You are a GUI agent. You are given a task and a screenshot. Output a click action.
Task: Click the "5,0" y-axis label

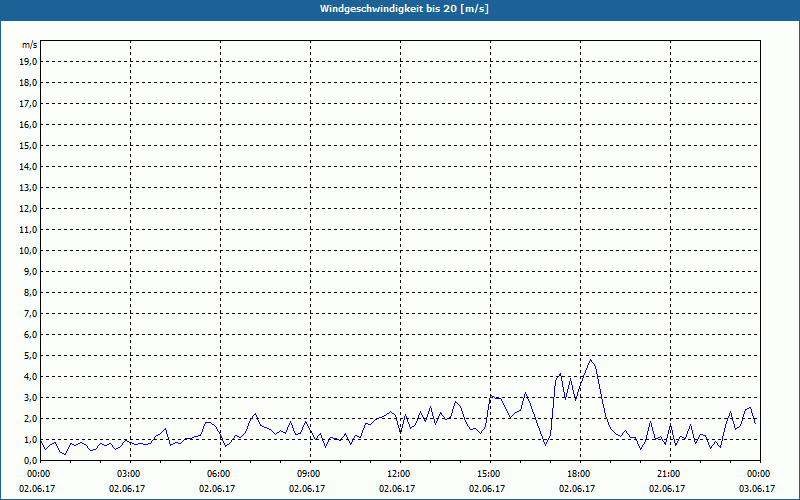[x=30, y=355]
